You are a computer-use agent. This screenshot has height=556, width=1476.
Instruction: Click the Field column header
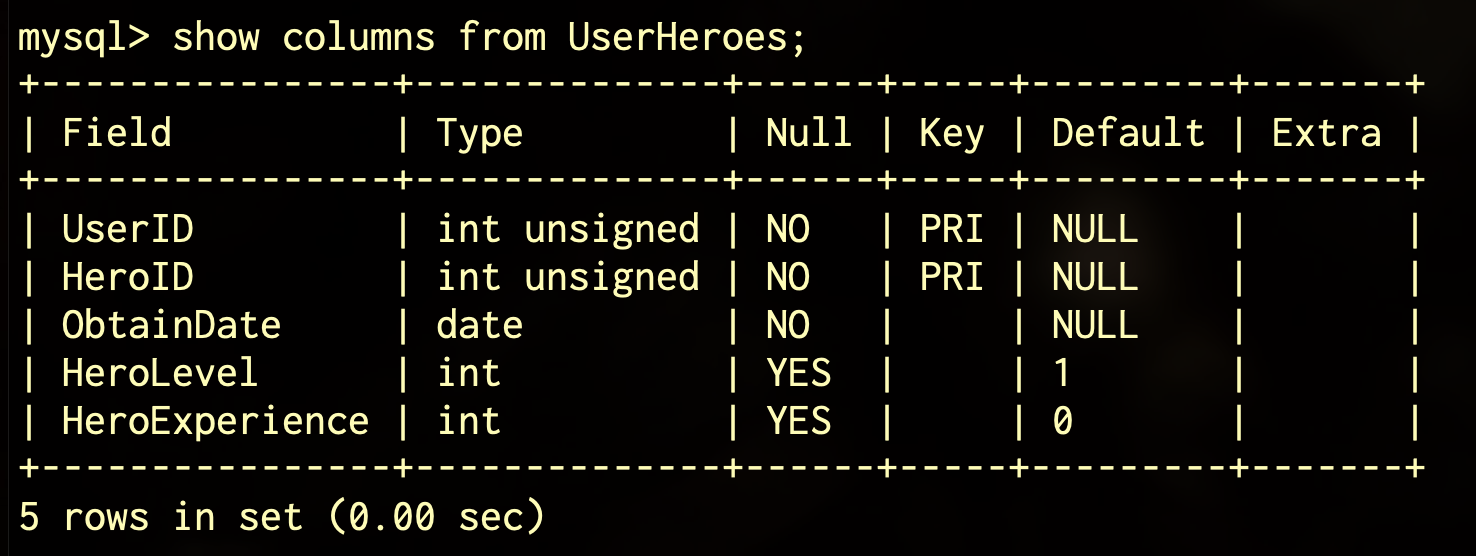pyautogui.click(x=117, y=133)
